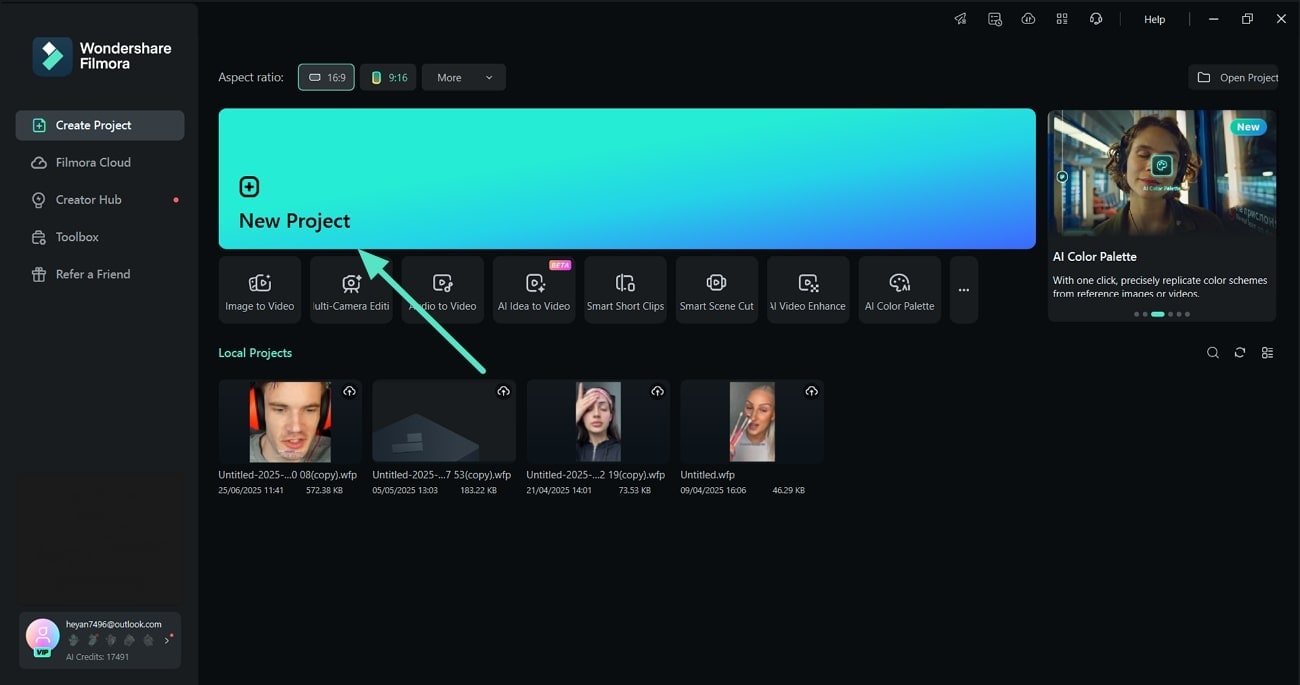This screenshot has height=685, width=1300.
Task: Expand account details with the chevron arrow
Action: click(x=167, y=640)
